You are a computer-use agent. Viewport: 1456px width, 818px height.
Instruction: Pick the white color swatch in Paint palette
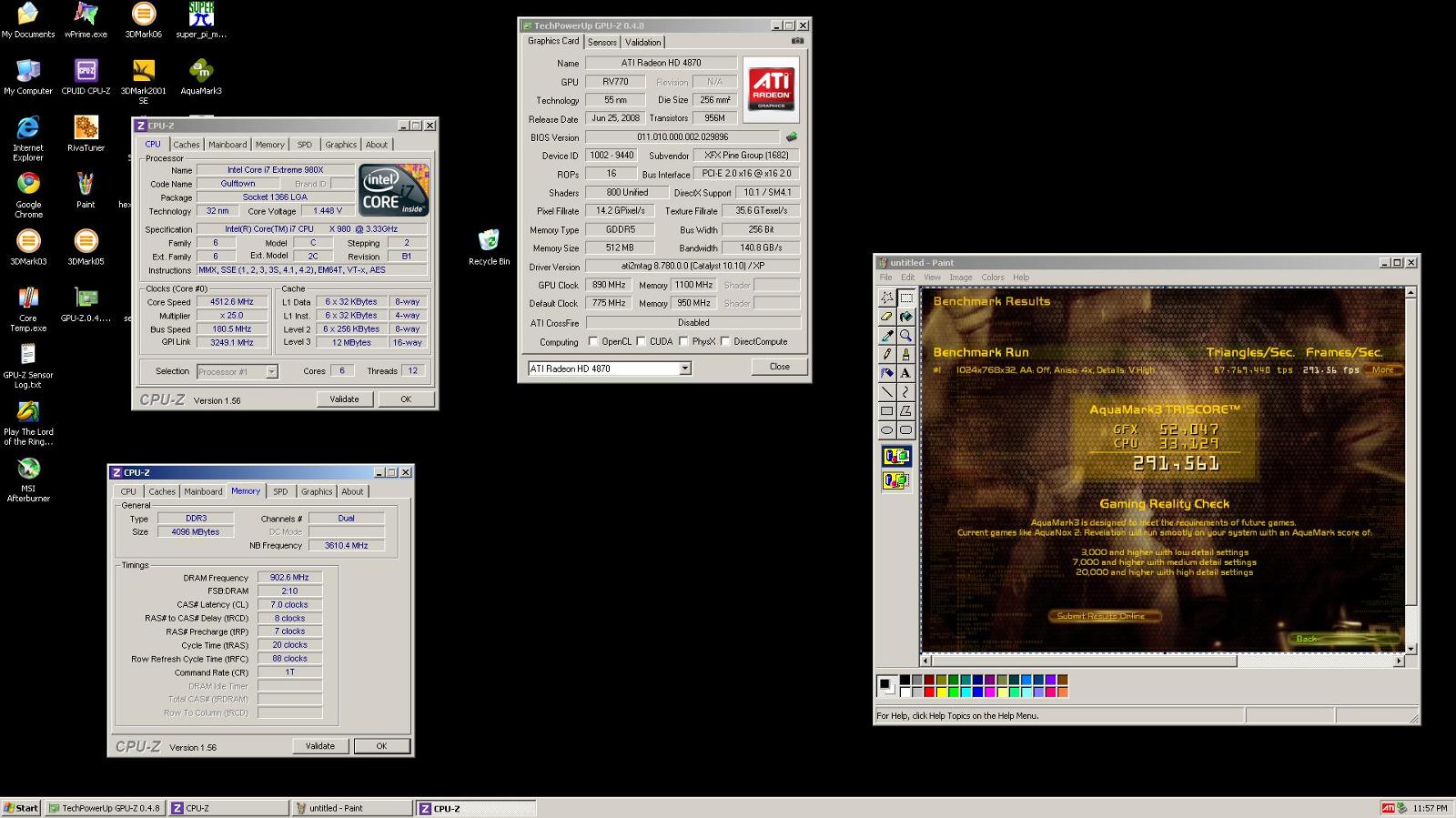coord(905,692)
